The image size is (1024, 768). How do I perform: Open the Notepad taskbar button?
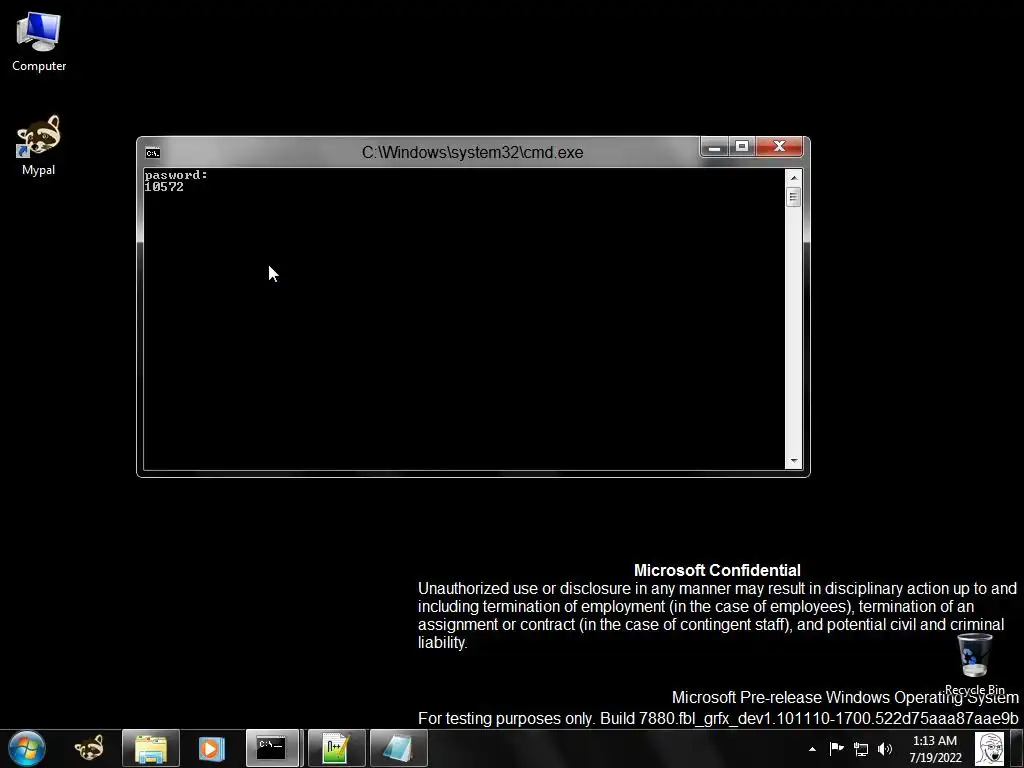tap(398, 748)
